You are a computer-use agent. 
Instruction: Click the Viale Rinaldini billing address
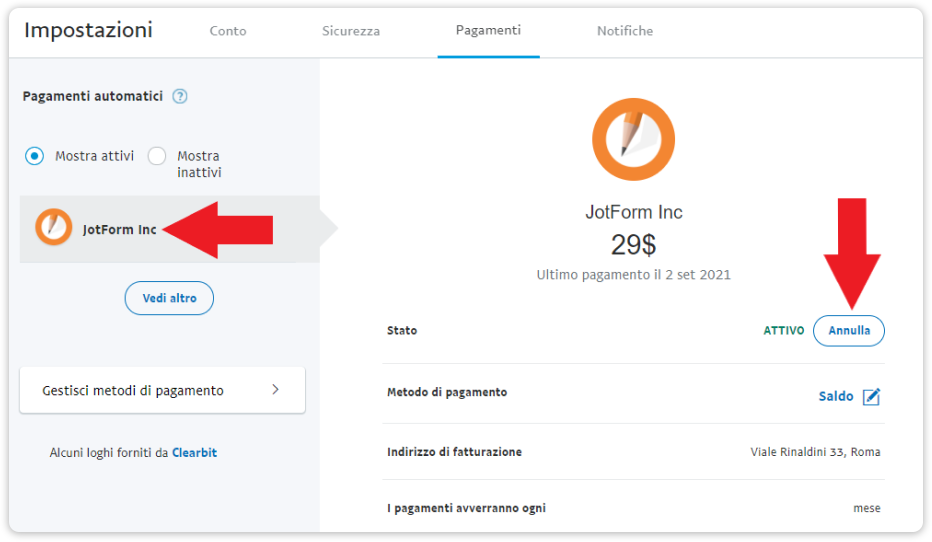815,452
